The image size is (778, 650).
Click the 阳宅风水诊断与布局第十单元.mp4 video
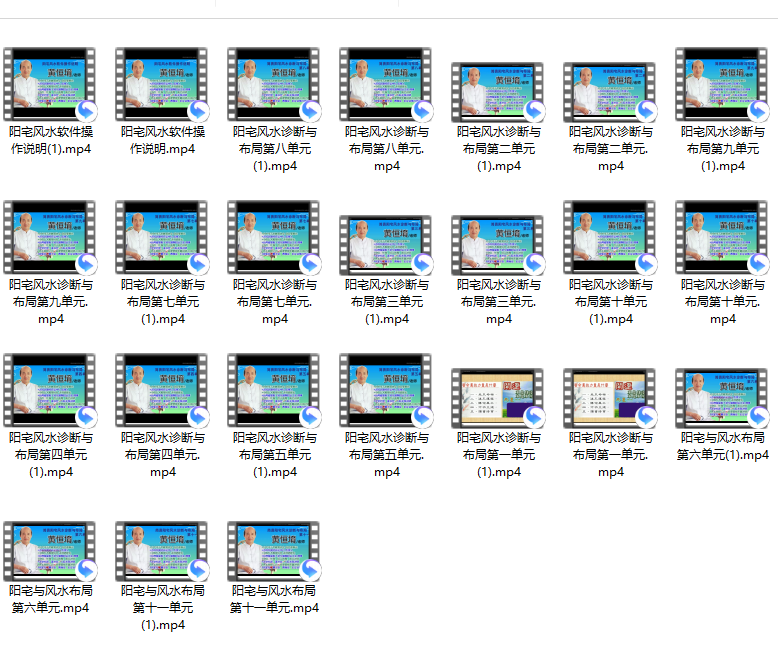pos(722,238)
